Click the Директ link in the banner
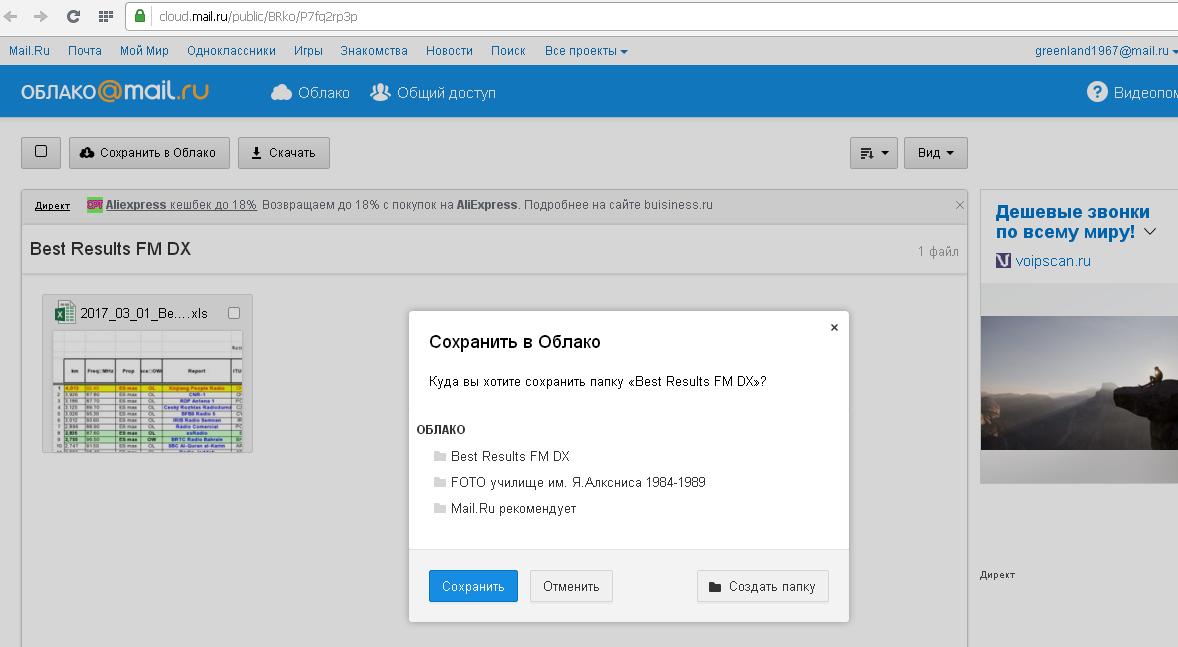 53,206
